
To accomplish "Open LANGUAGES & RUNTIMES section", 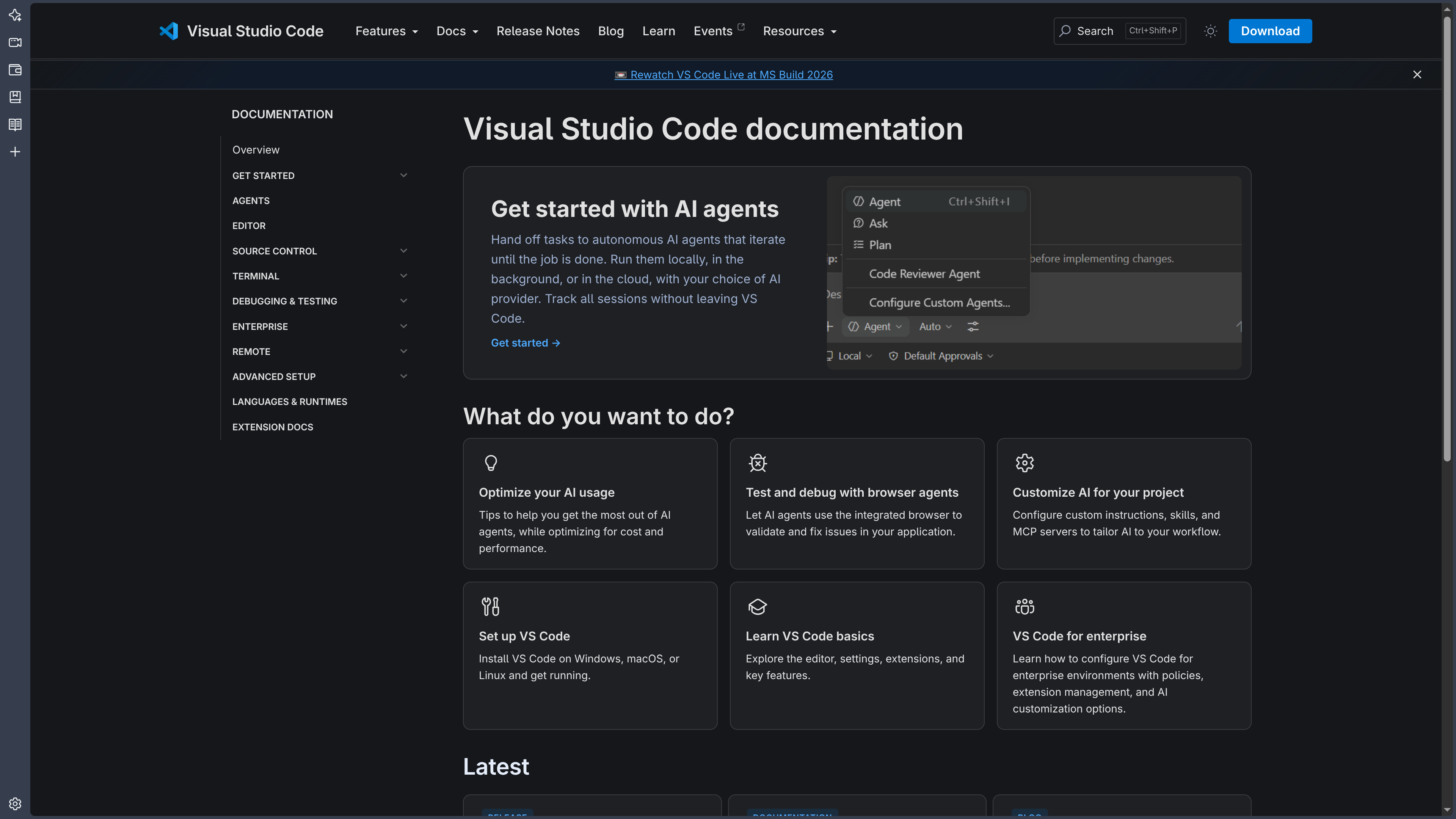I will click(289, 401).
